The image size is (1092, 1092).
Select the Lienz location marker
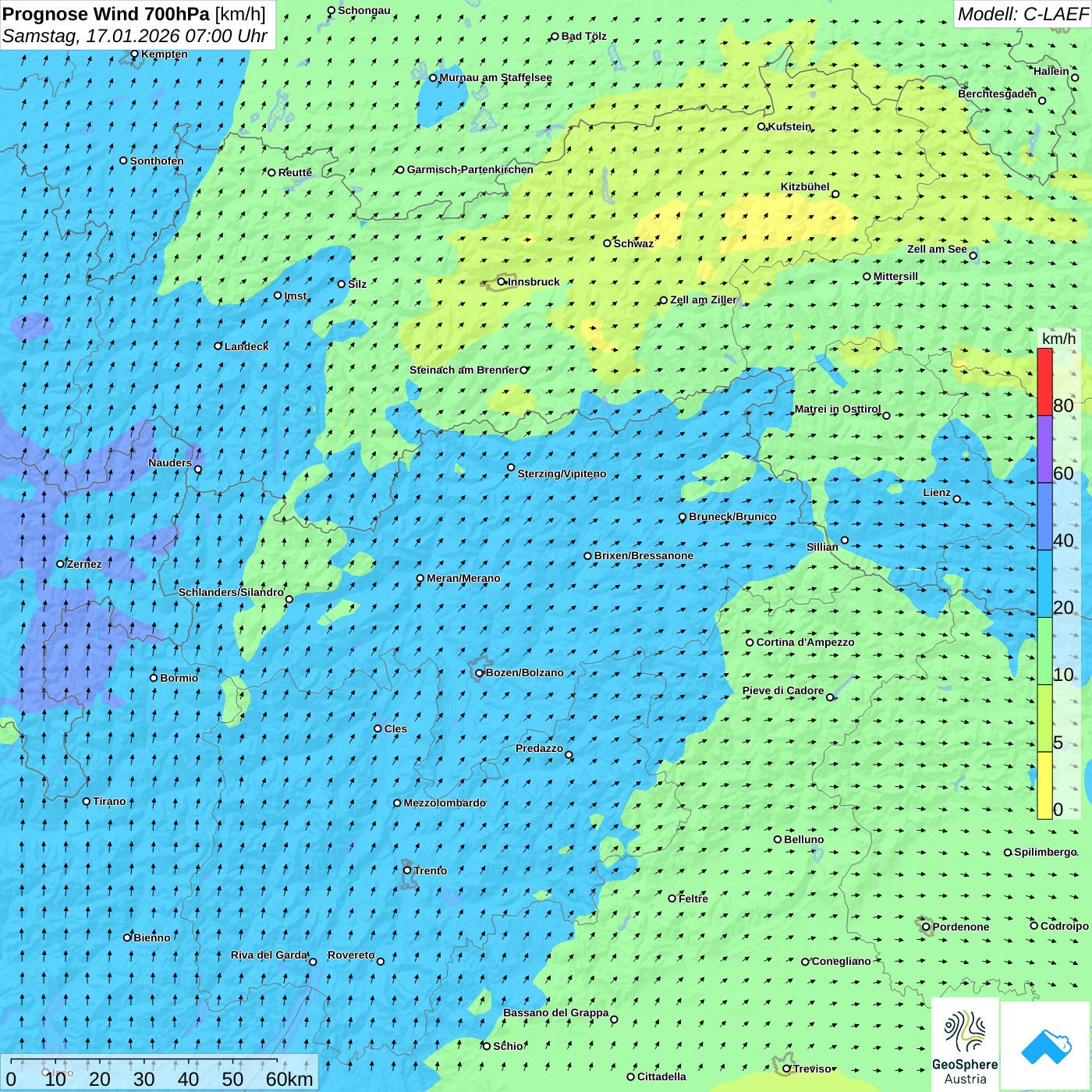coord(957,499)
